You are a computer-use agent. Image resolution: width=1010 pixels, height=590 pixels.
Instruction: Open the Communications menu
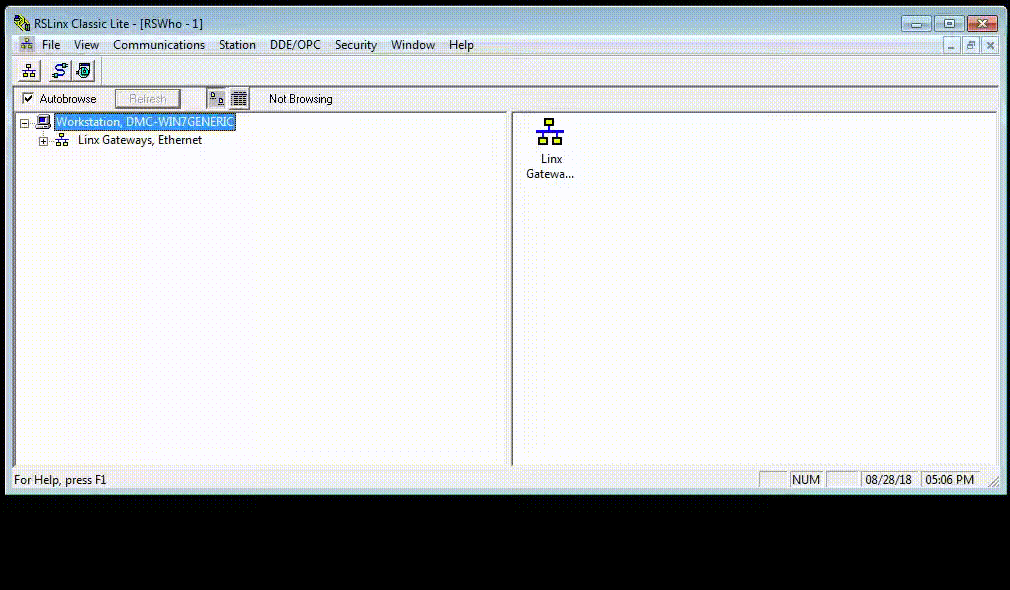pyautogui.click(x=159, y=44)
